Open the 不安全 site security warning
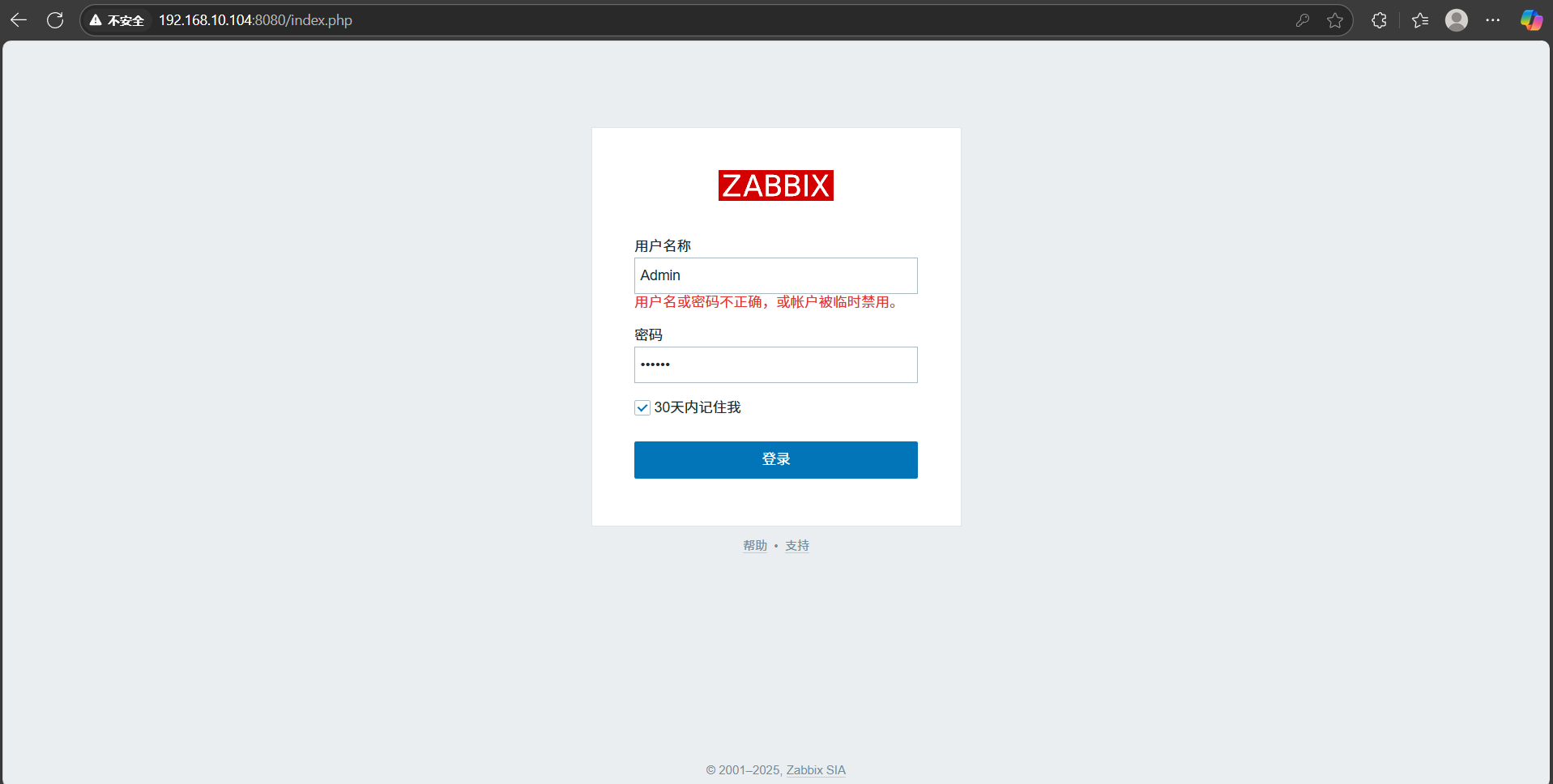 [117, 20]
